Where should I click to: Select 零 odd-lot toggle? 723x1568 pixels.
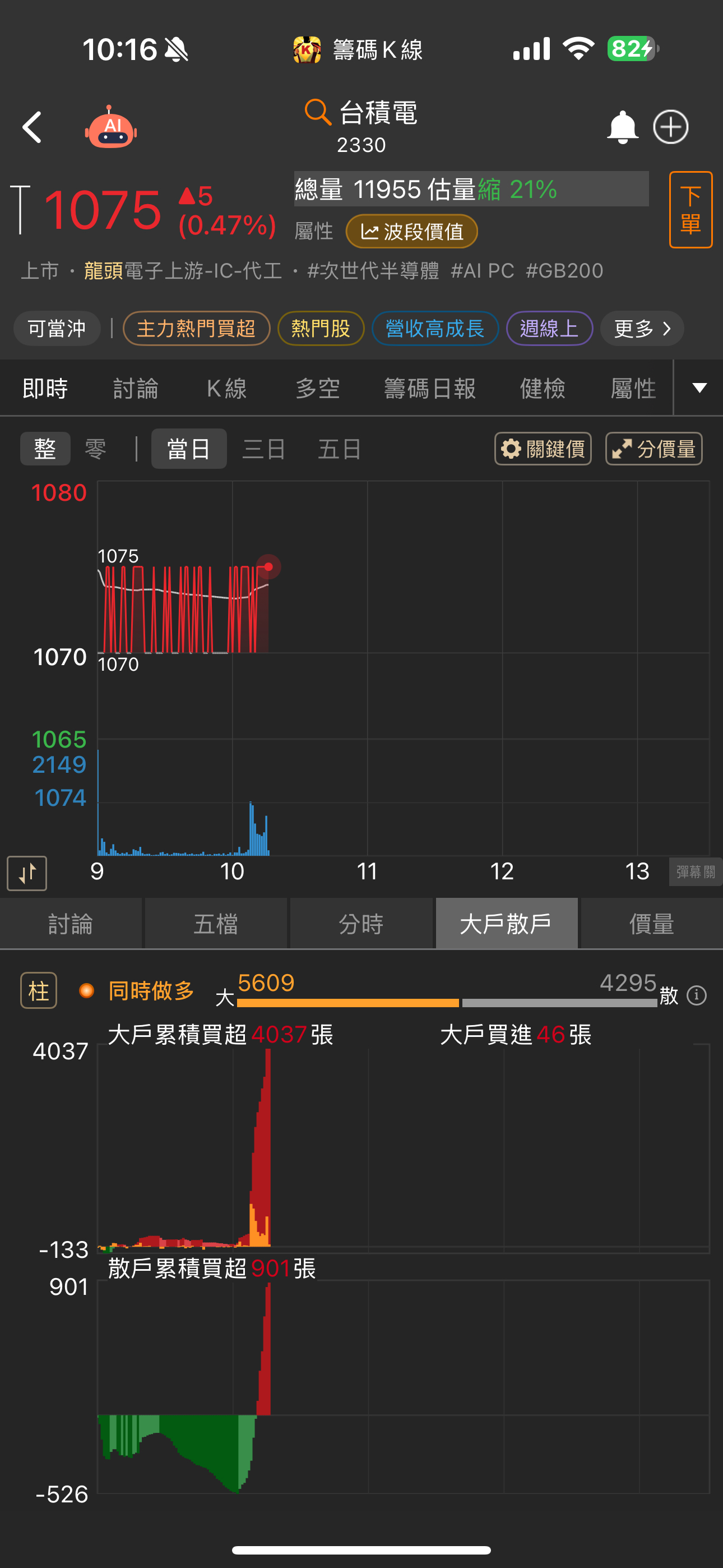(95, 449)
